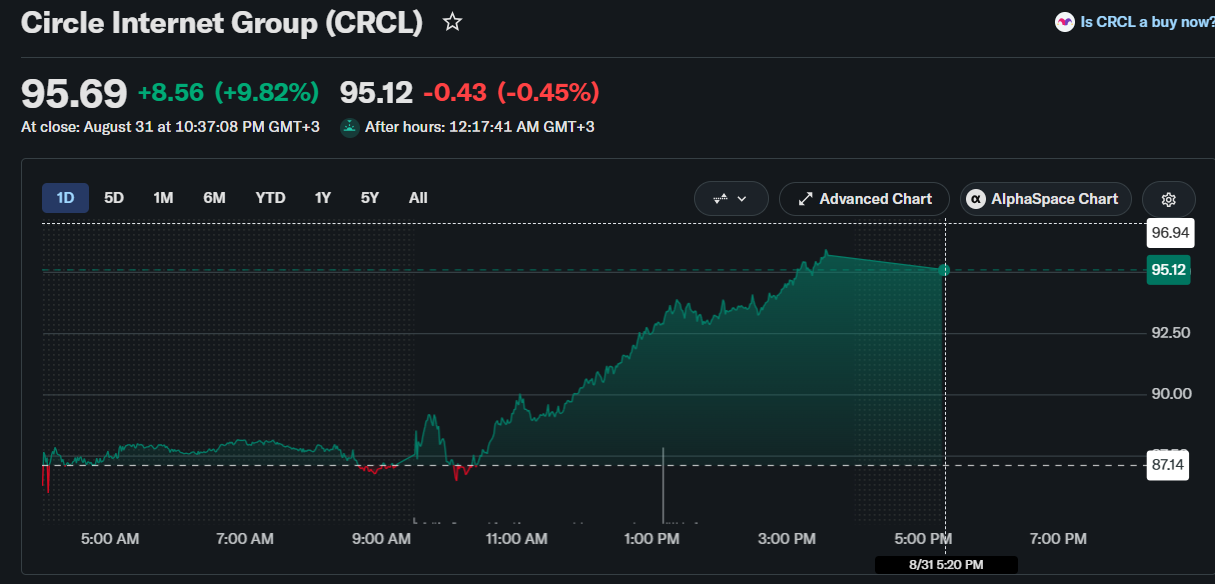Click the after hours moon icon

pyautogui.click(x=350, y=127)
